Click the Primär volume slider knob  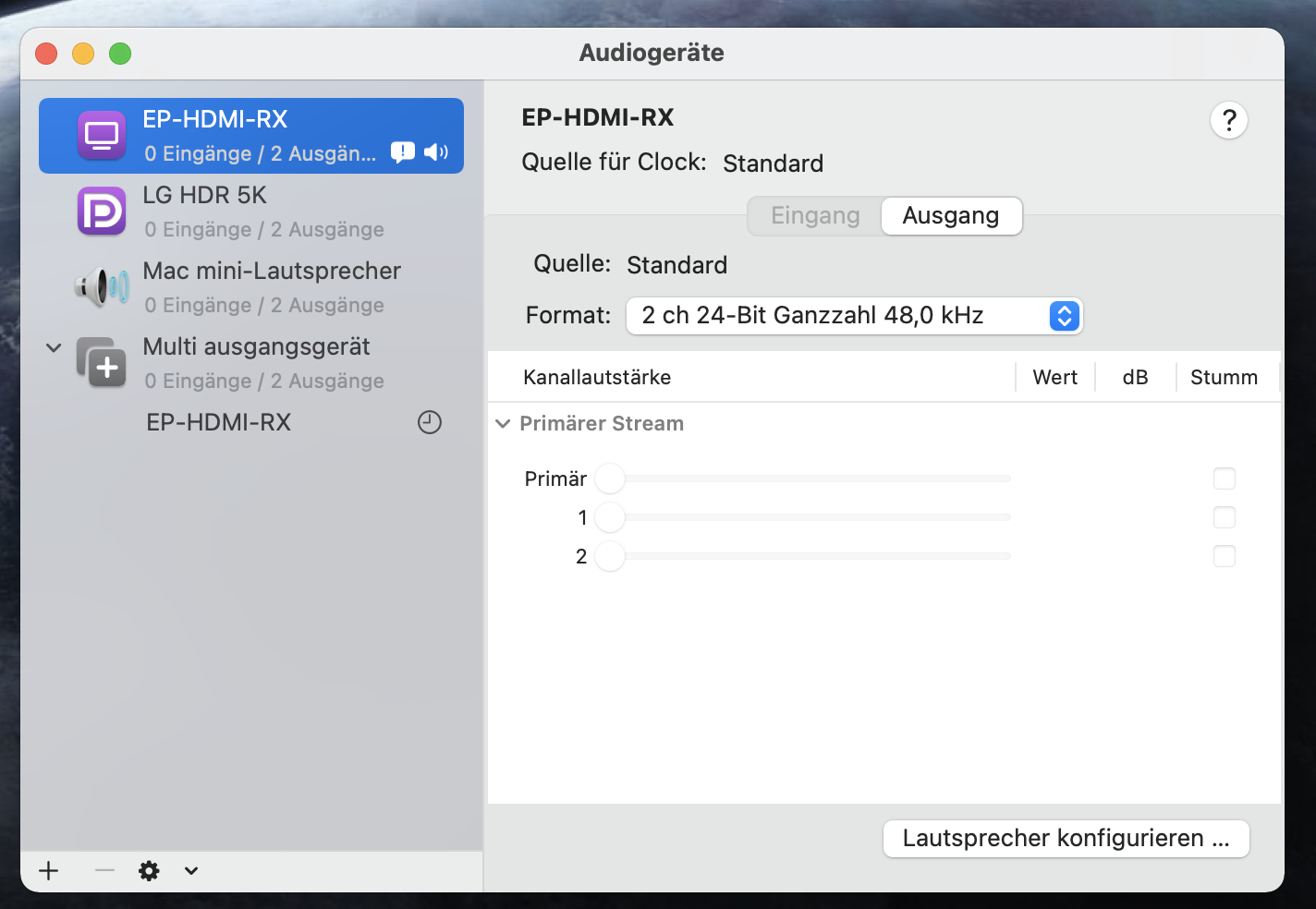[x=610, y=479]
